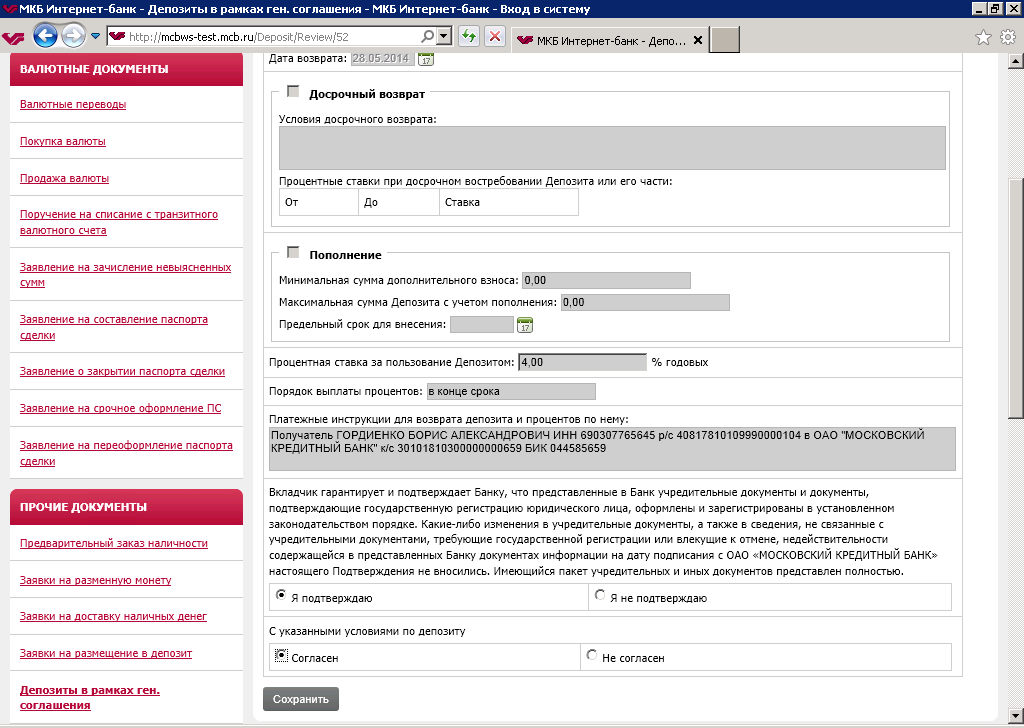Click the Ставка column header cell

click(509, 202)
